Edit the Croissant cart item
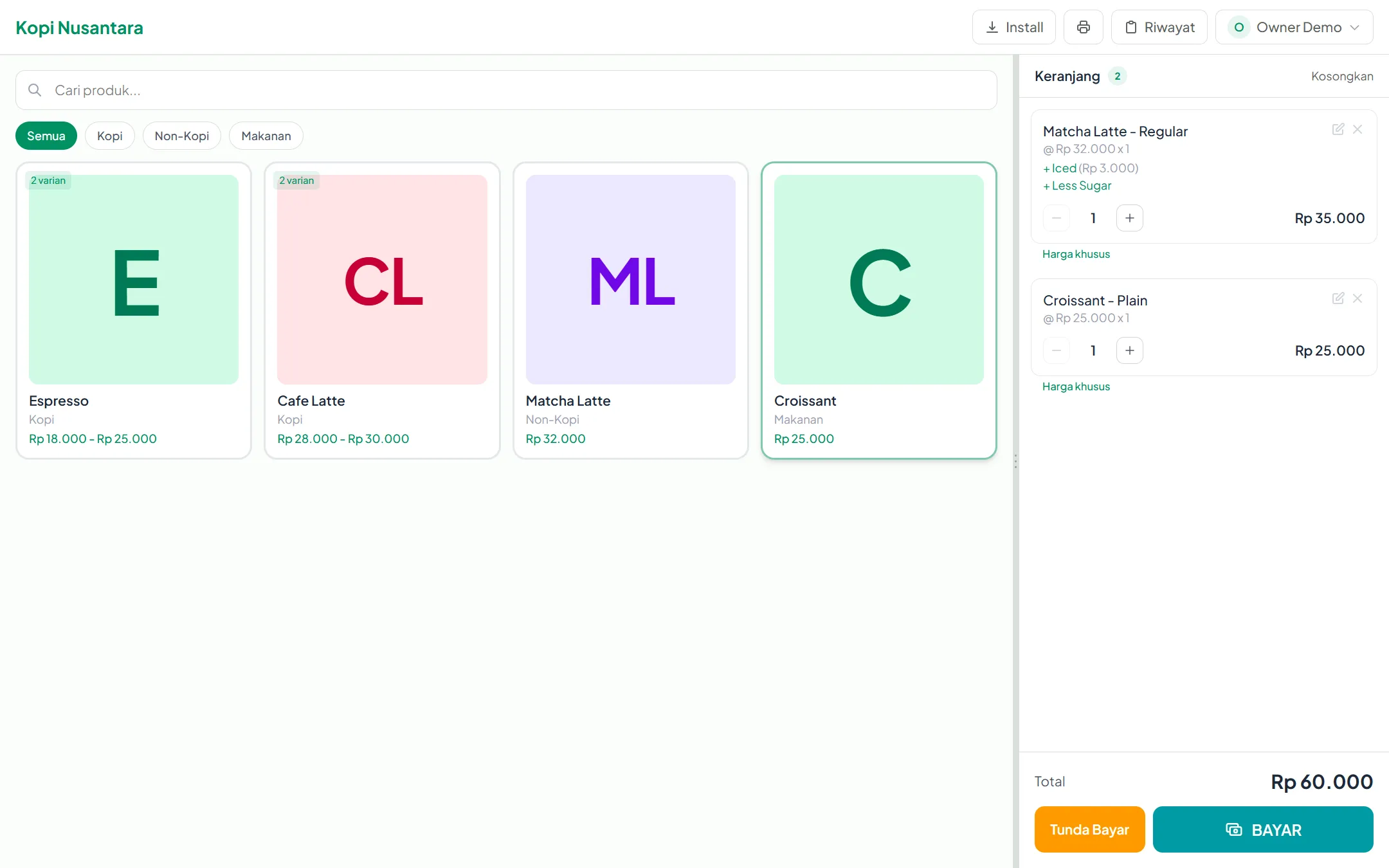 click(x=1338, y=298)
